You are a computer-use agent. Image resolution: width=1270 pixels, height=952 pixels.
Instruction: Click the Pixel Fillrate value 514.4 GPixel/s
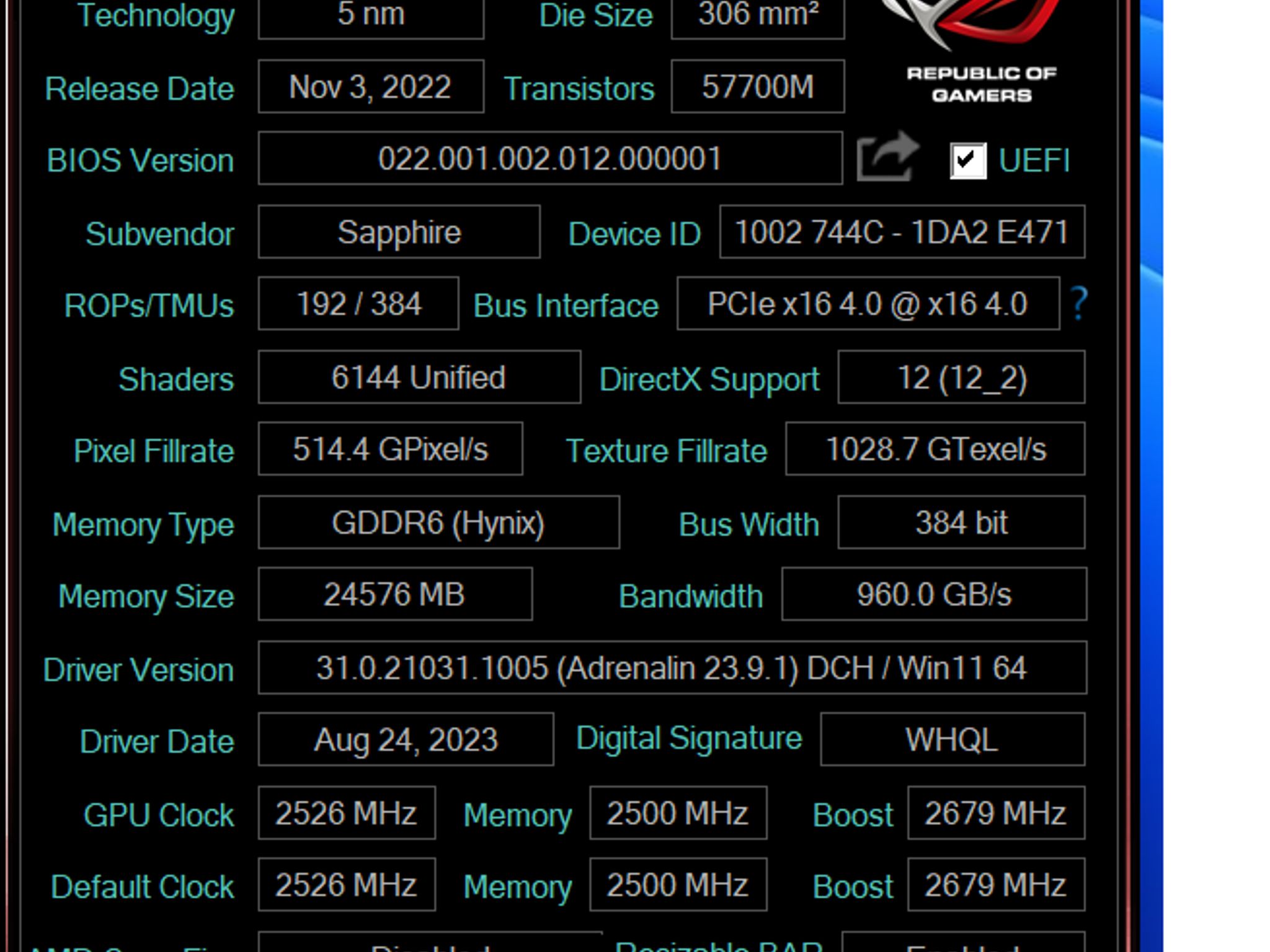[x=390, y=449]
